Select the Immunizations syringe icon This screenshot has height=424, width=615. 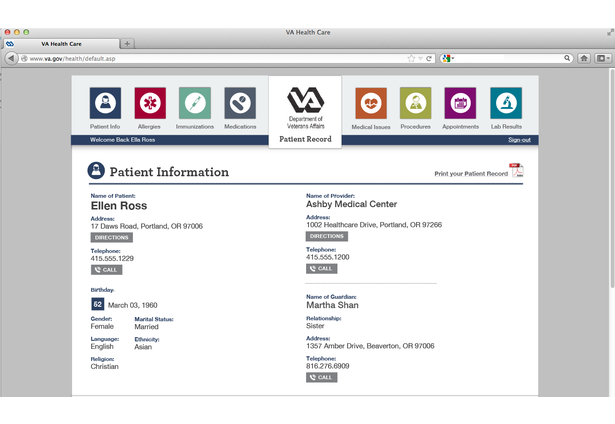[x=195, y=103]
